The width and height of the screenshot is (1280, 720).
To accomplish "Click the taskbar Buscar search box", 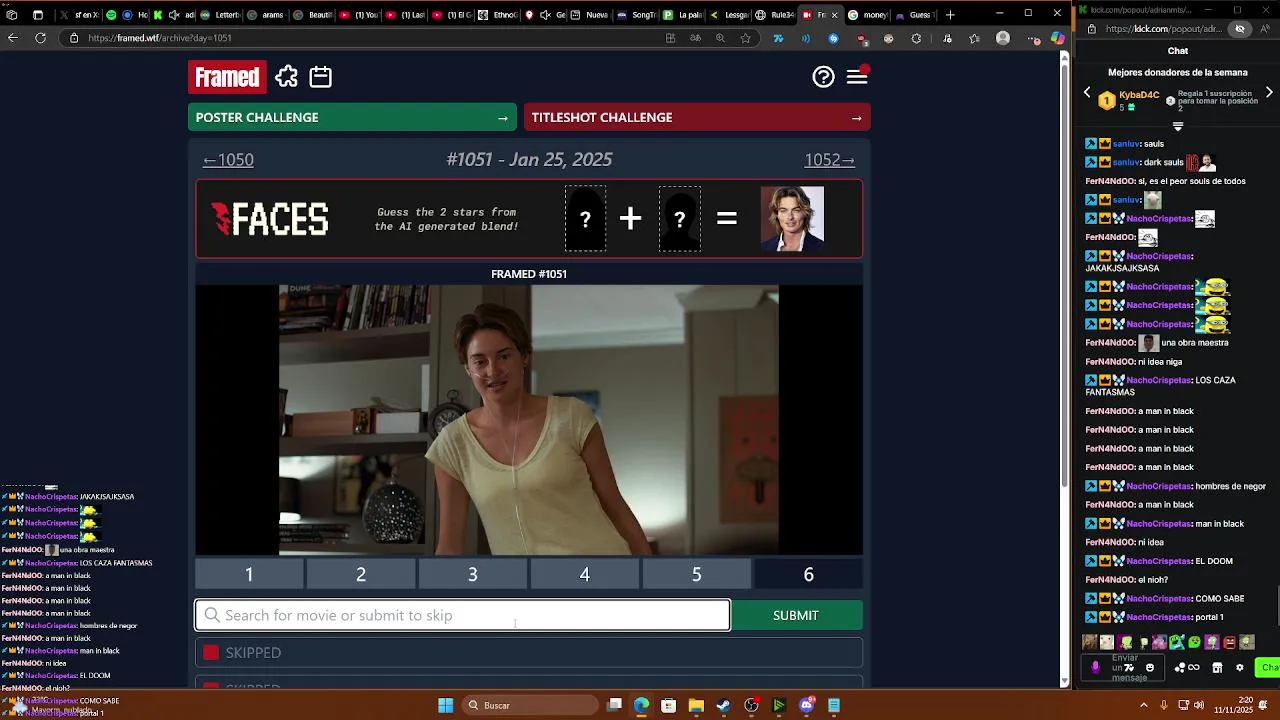I will point(530,705).
